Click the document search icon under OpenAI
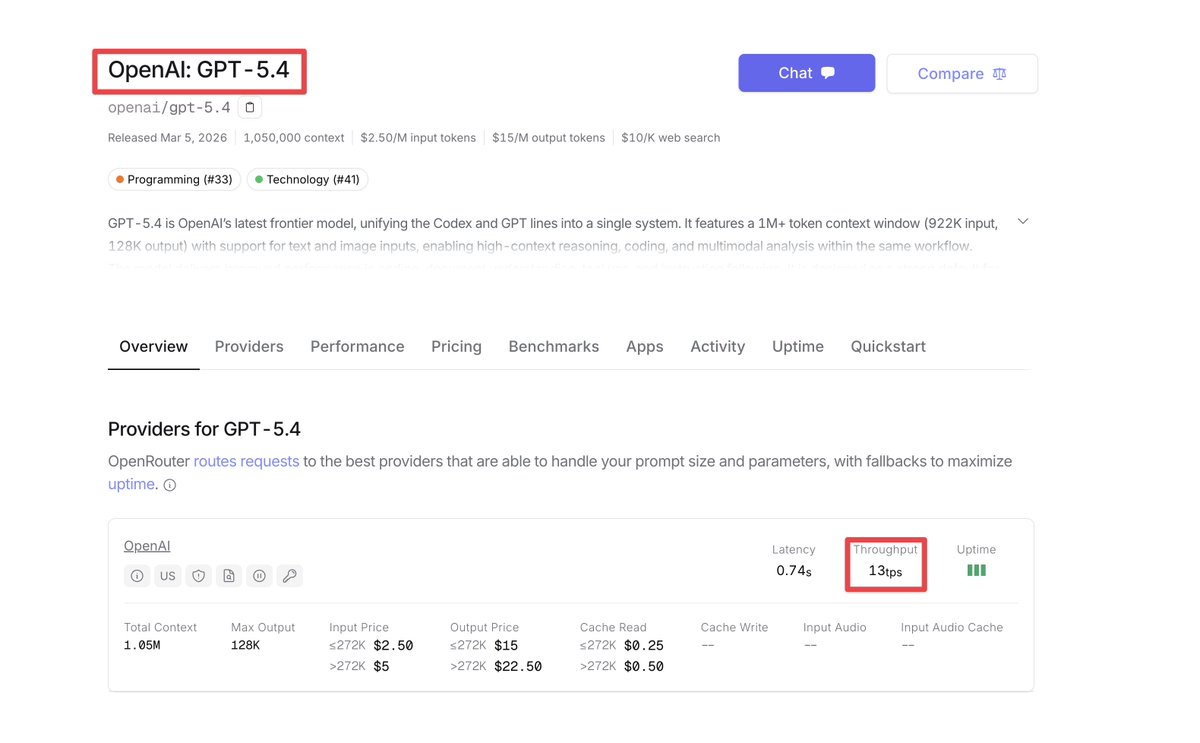 (229, 576)
